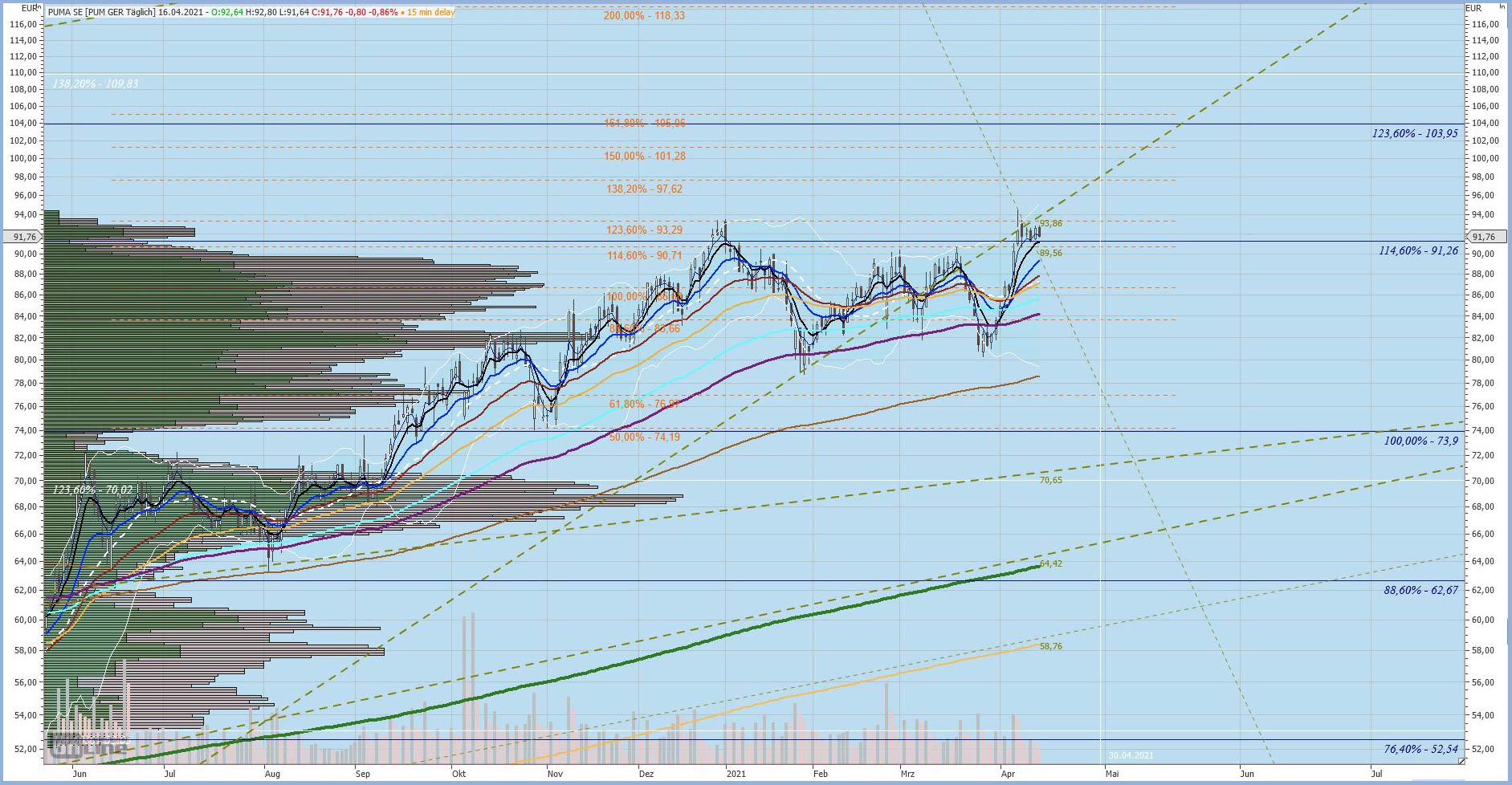The image size is (1512, 785).
Task: Click the PUMA SE [PUM GER Täglich] chart title
Action: 100,12
